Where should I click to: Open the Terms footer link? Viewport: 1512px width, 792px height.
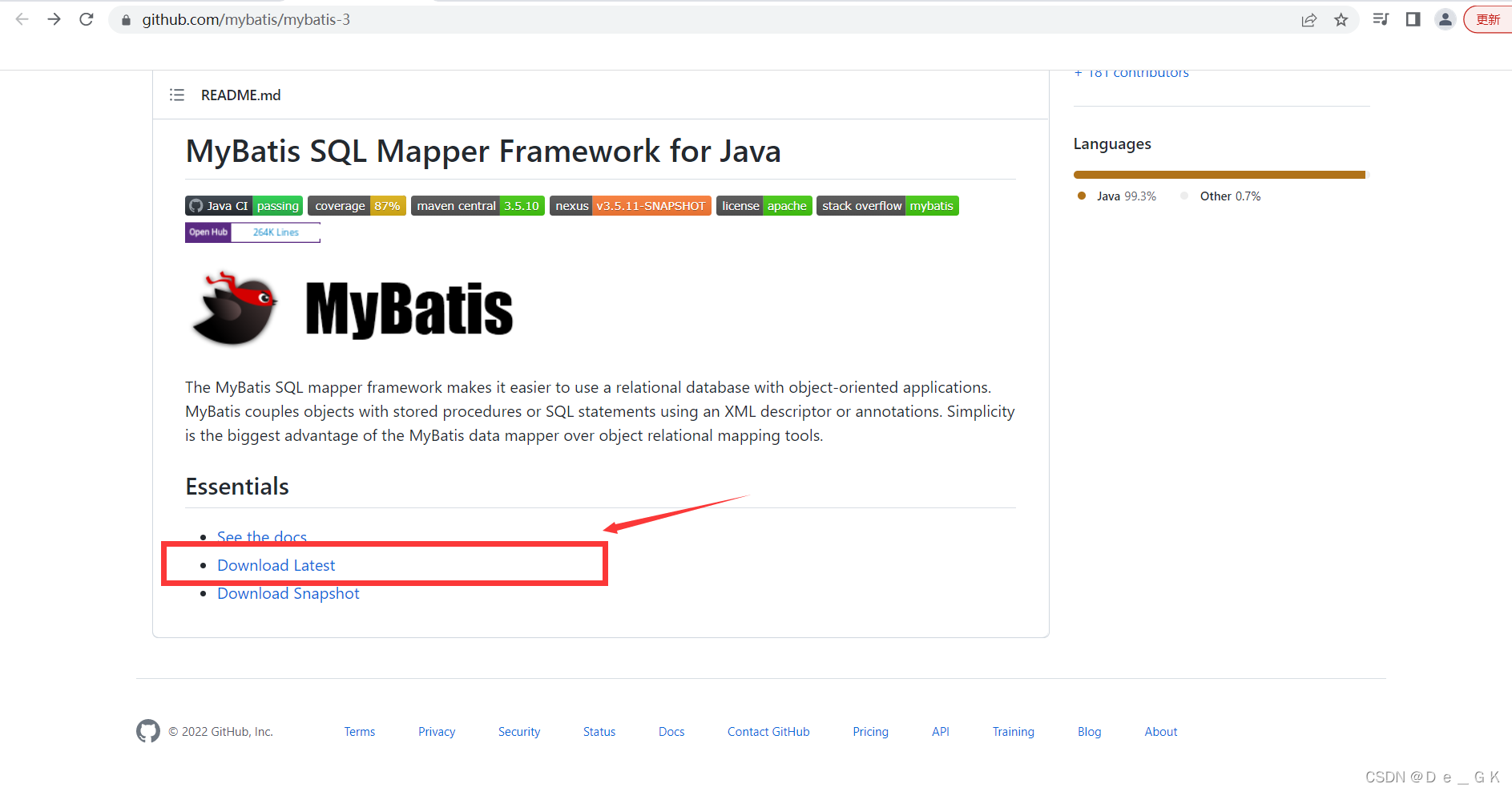point(360,732)
